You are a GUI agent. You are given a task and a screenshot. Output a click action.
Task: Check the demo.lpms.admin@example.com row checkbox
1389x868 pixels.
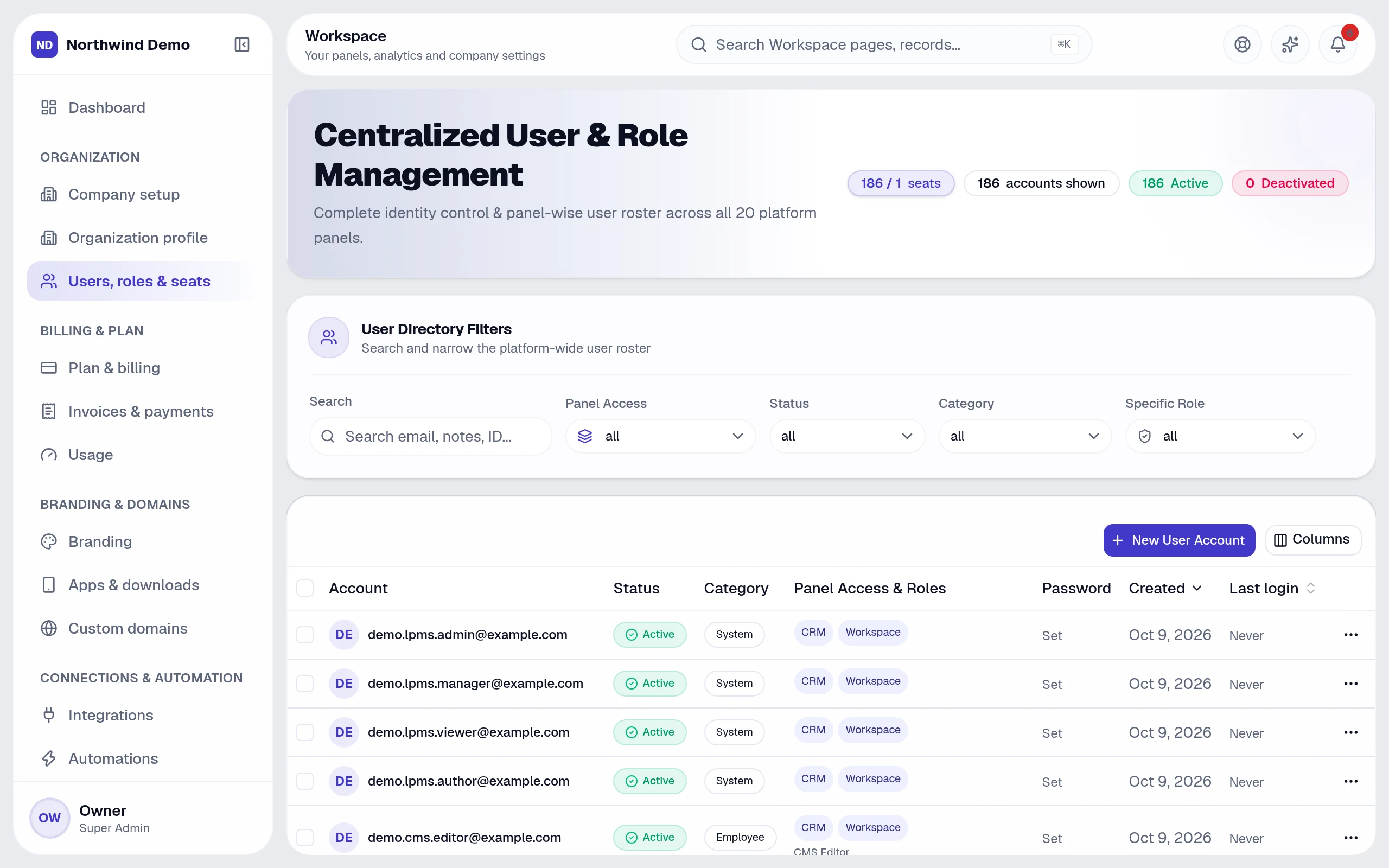[305, 635]
